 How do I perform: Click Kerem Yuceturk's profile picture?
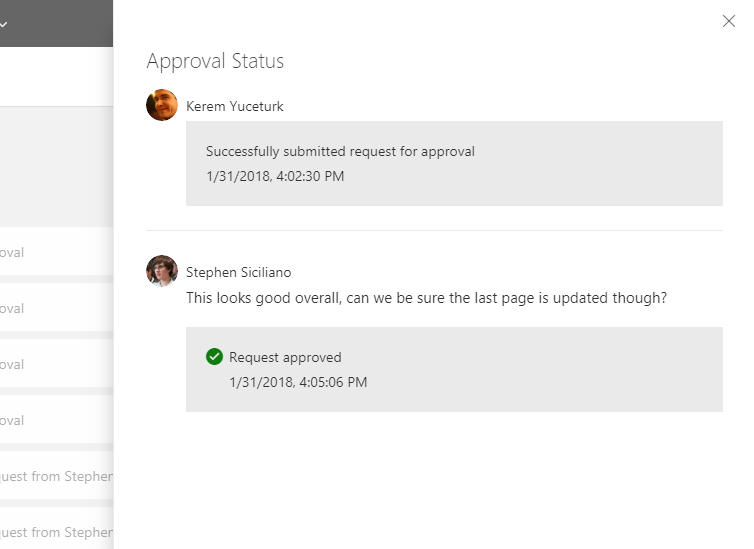(162, 105)
